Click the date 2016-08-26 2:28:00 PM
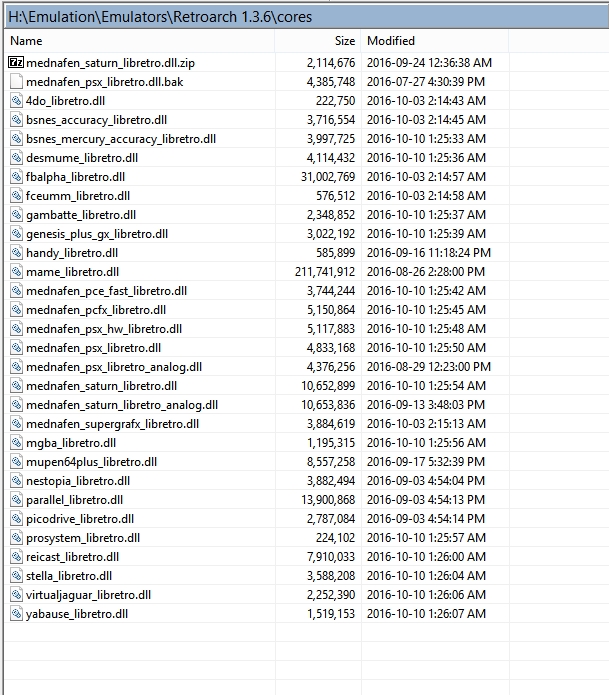 click(x=426, y=272)
